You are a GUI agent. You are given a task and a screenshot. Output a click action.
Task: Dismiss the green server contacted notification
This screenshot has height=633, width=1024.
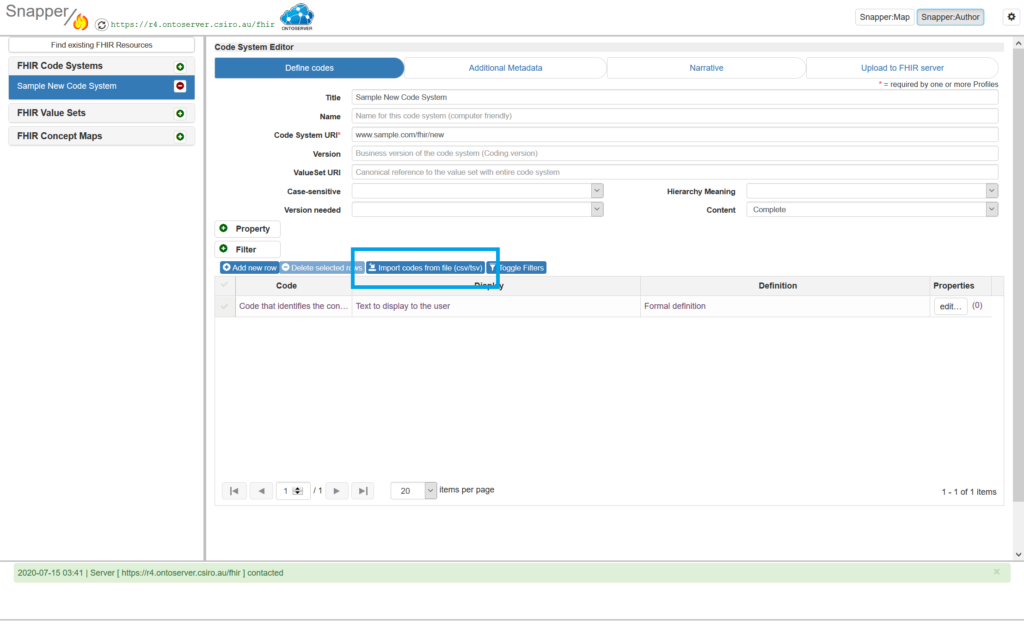[x=996, y=572]
